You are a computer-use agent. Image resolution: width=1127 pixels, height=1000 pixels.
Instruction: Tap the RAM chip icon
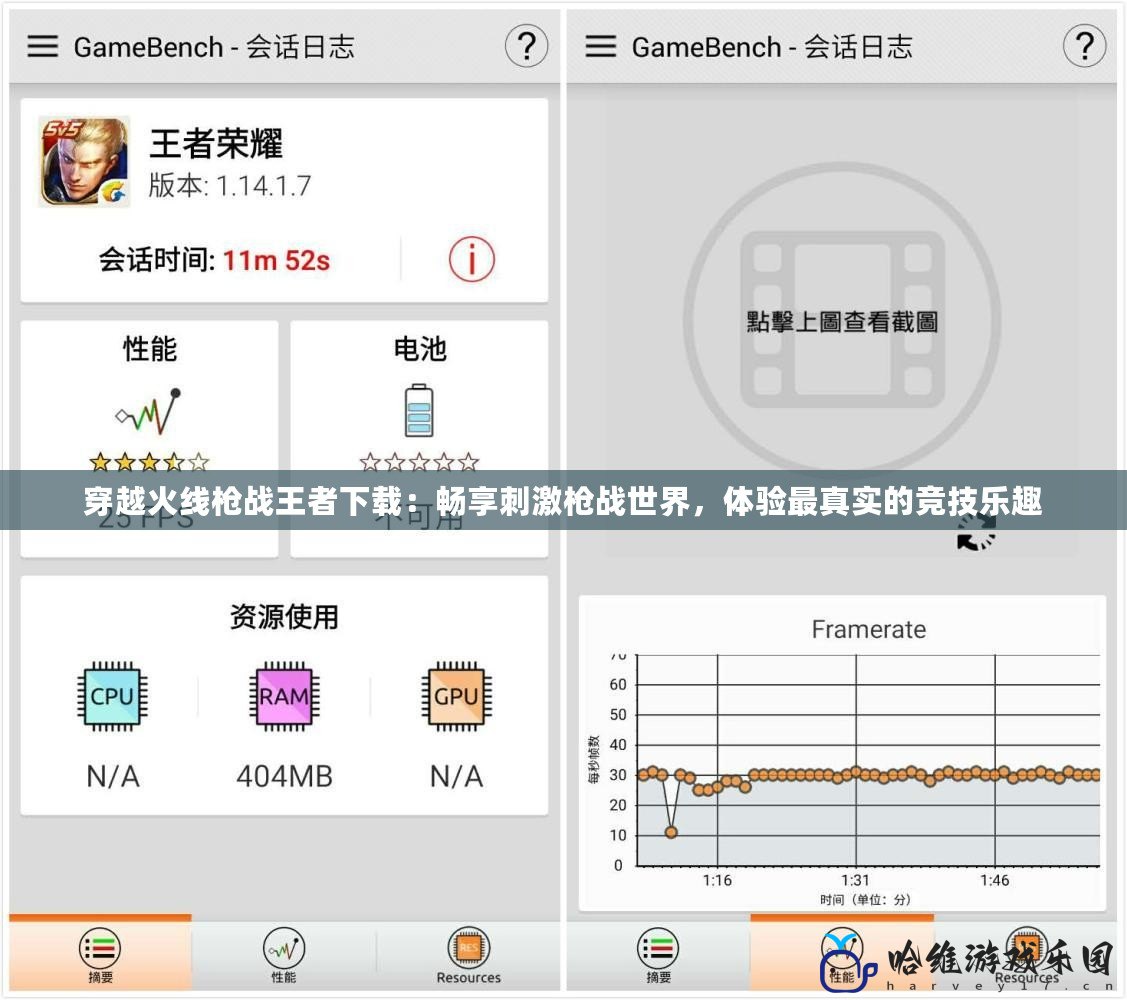(x=284, y=696)
